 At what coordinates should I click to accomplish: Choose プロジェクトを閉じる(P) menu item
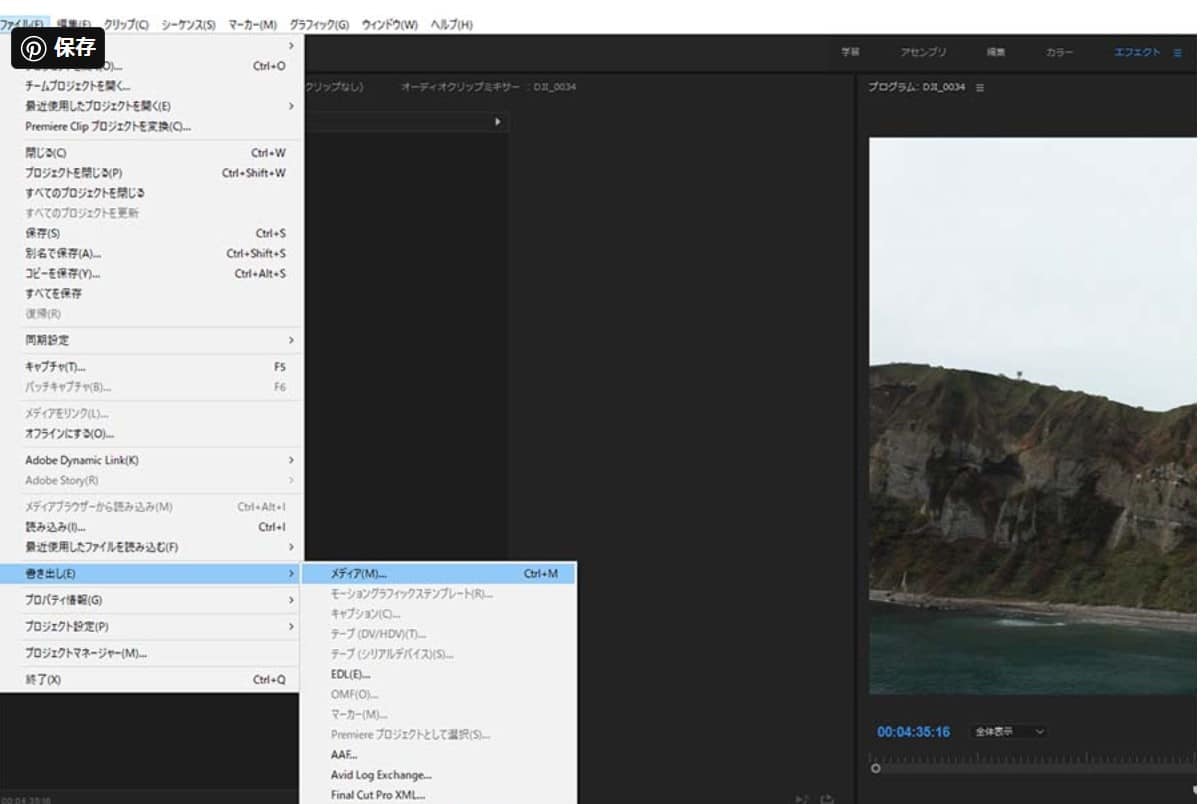click(152, 173)
